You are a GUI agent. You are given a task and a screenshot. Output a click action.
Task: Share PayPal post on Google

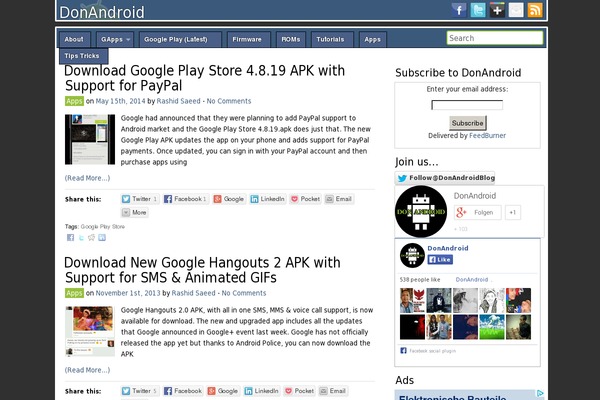(x=229, y=199)
